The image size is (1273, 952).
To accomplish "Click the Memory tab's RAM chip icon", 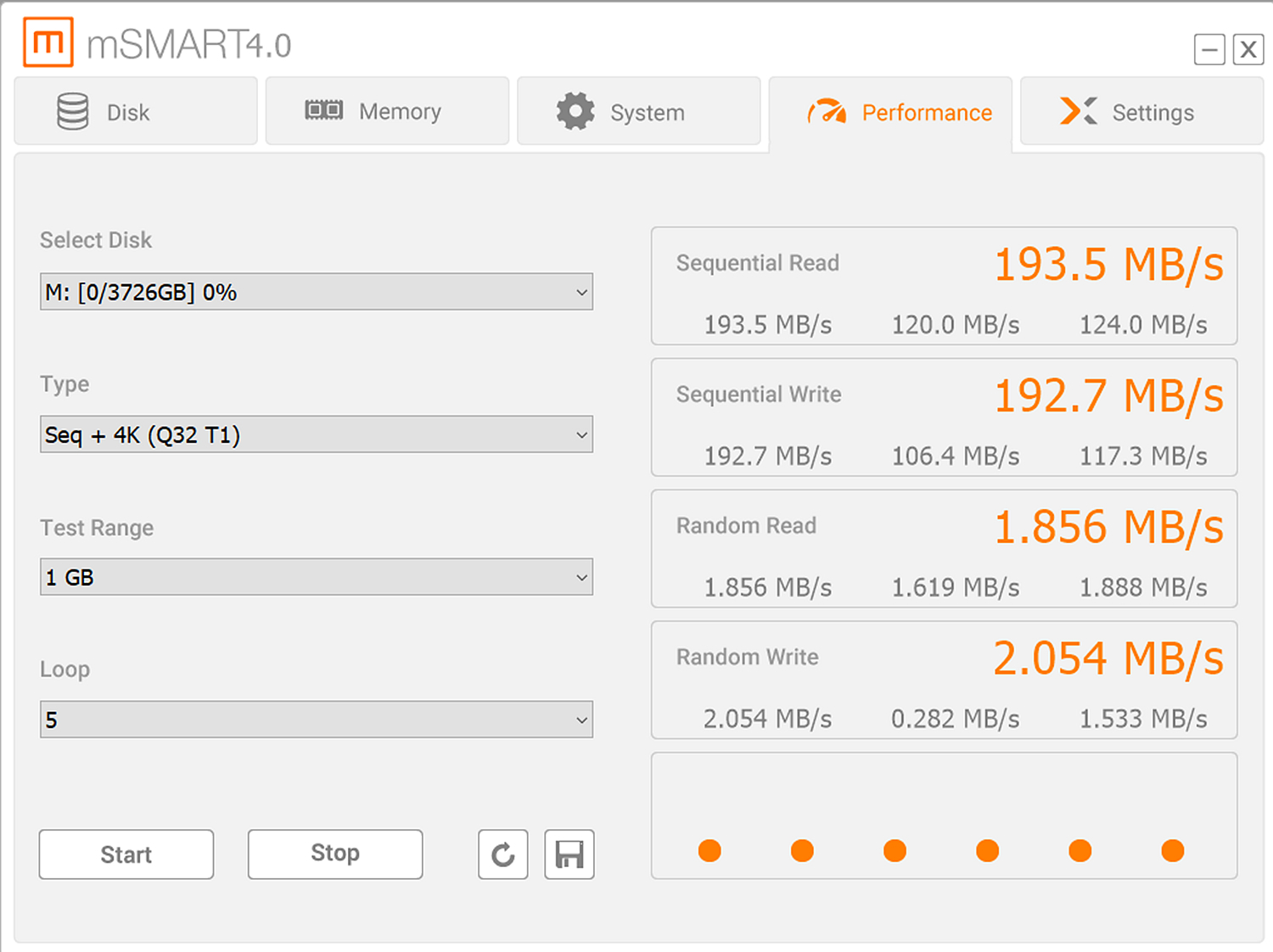I will pos(324,109).
